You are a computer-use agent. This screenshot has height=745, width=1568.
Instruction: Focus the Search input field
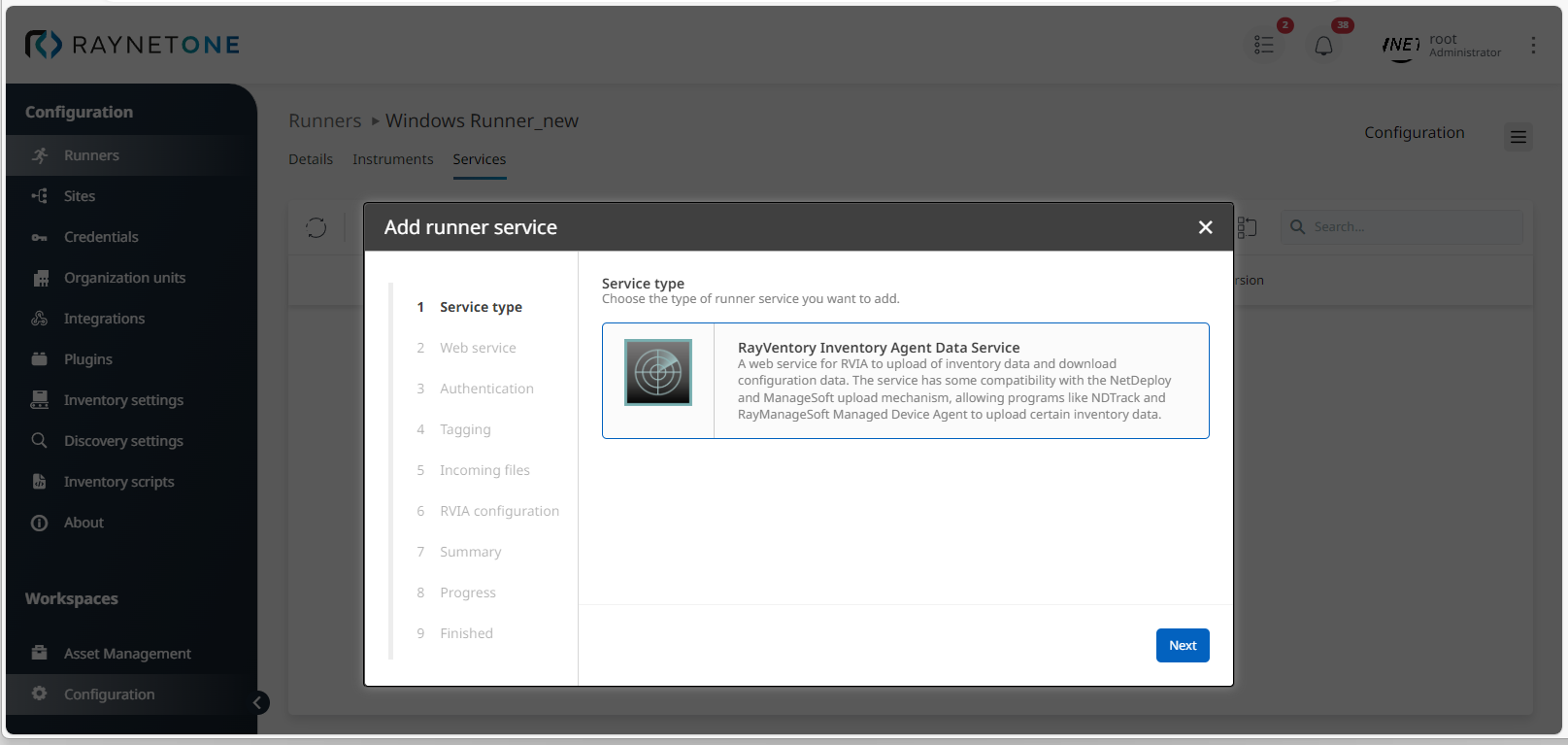tap(1402, 227)
